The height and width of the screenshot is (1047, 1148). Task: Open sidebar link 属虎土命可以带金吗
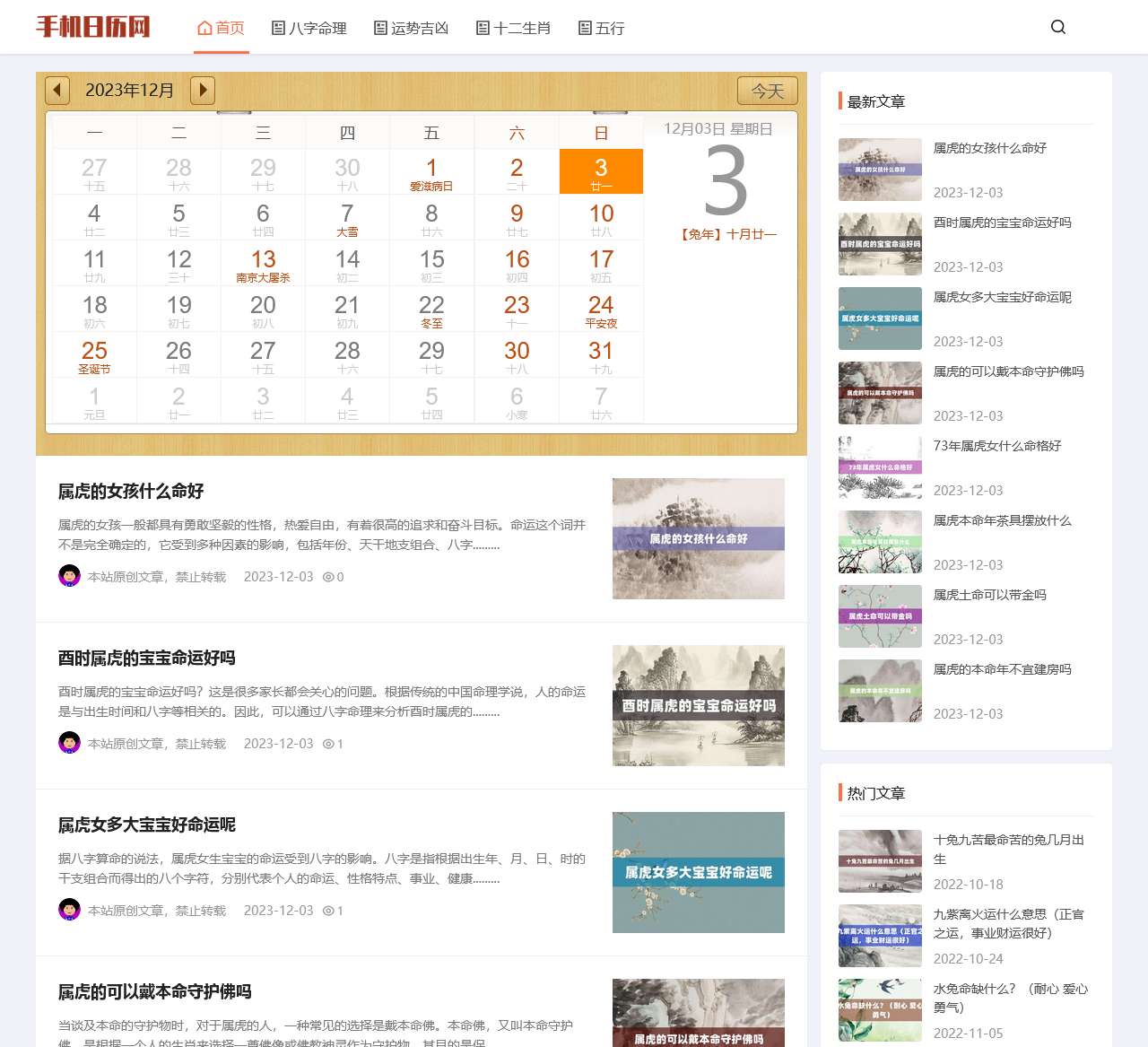point(990,595)
